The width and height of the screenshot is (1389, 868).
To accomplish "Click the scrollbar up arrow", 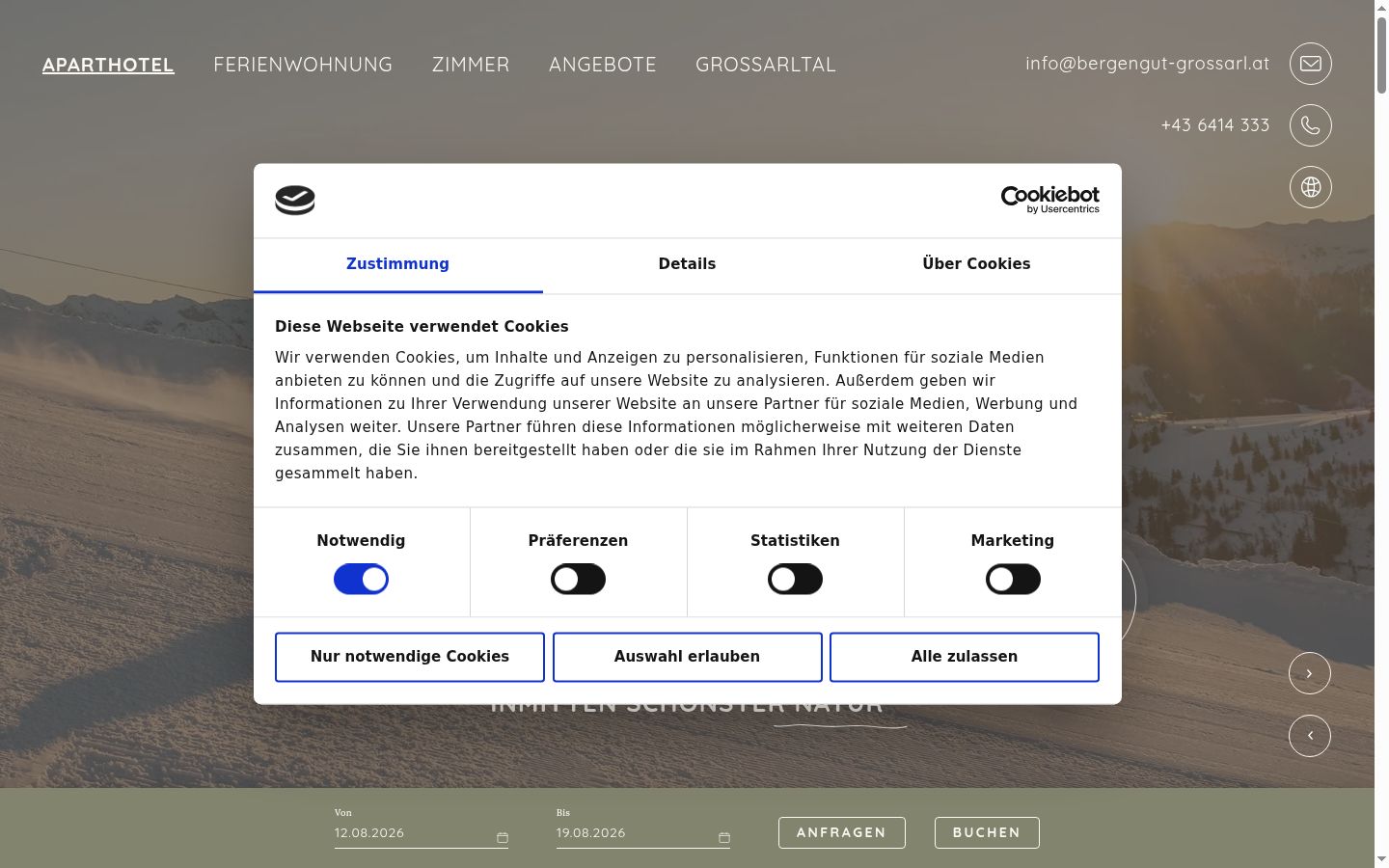I will coord(1381,8).
